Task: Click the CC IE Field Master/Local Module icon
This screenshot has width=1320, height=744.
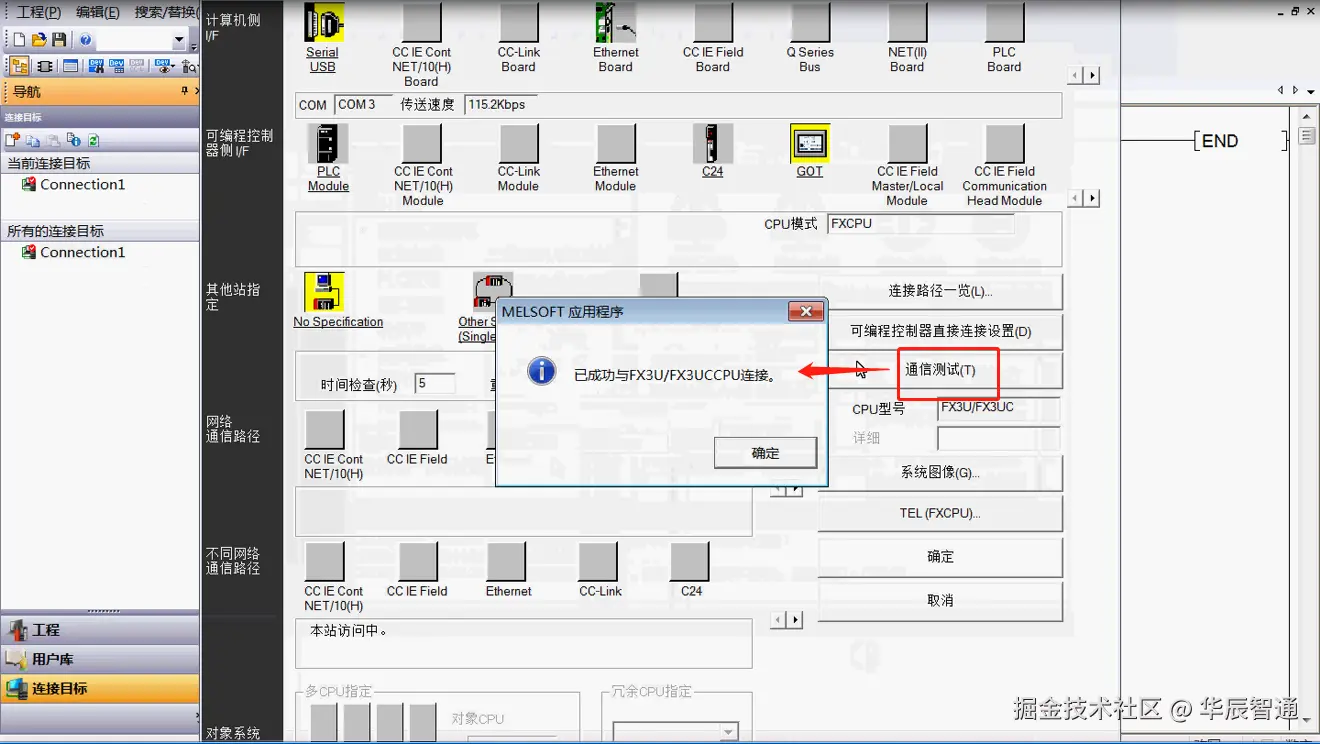Action: click(906, 145)
